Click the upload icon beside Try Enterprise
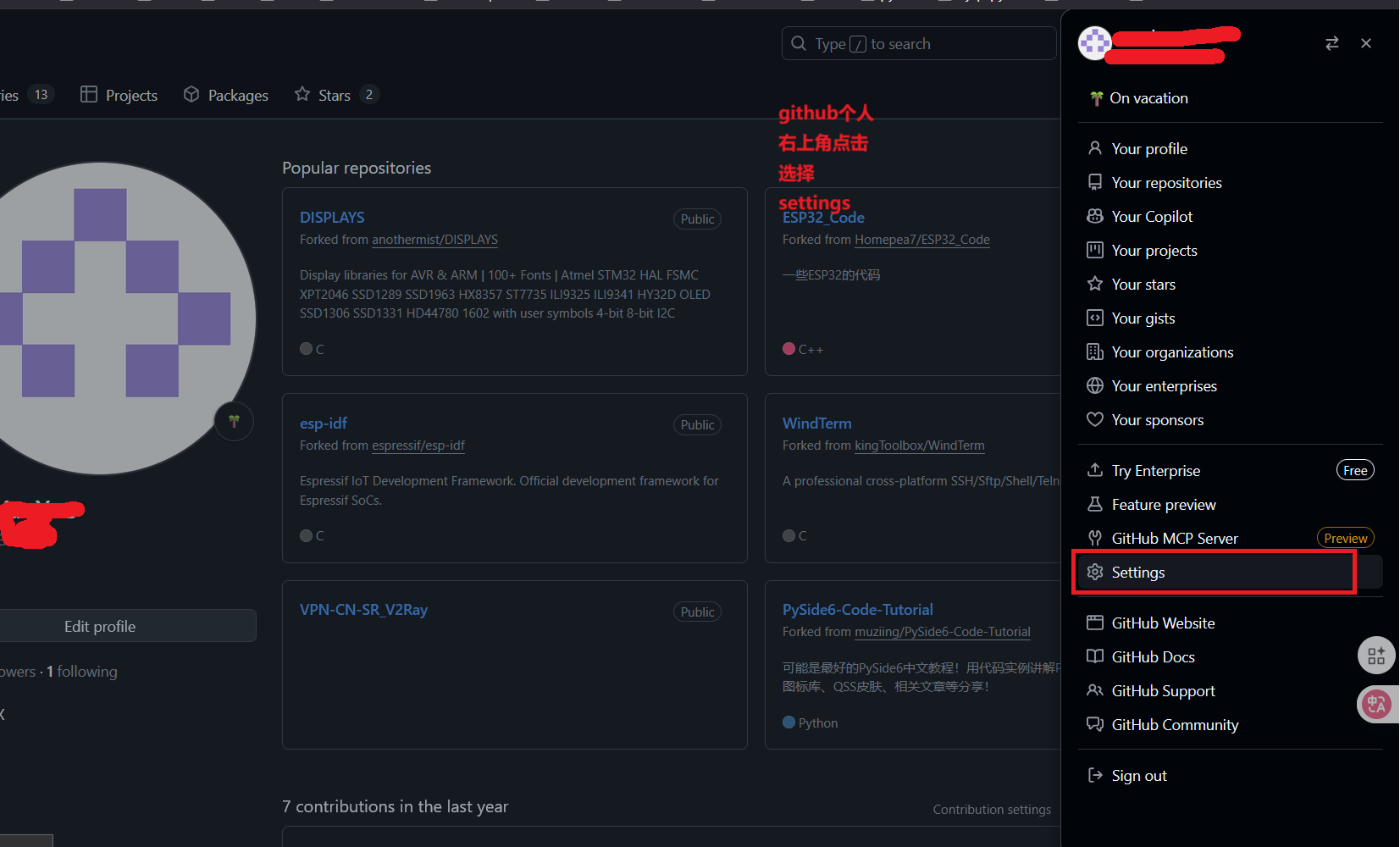Viewport: 1400px width, 847px height. tap(1095, 469)
